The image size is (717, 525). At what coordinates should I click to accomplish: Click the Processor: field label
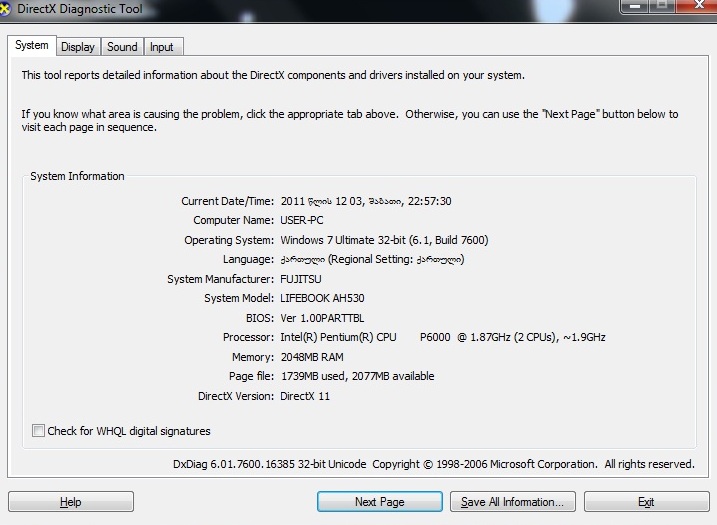[248, 338]
